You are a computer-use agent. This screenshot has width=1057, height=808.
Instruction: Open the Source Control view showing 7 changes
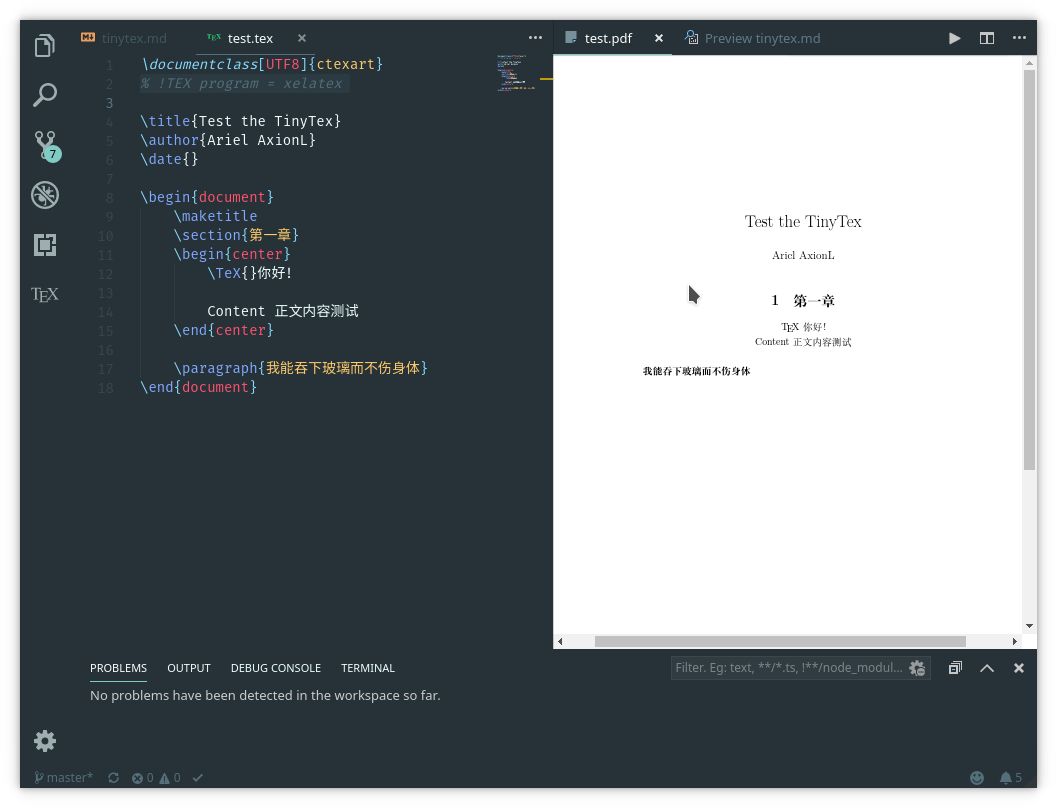(44, 146)
